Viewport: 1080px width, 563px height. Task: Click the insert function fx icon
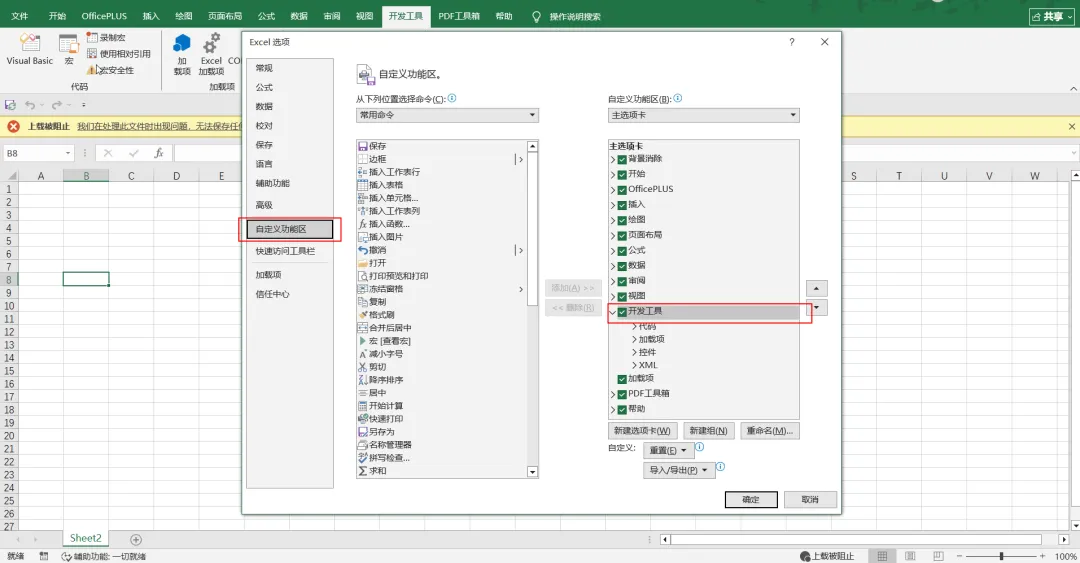(x=158, y=153)
